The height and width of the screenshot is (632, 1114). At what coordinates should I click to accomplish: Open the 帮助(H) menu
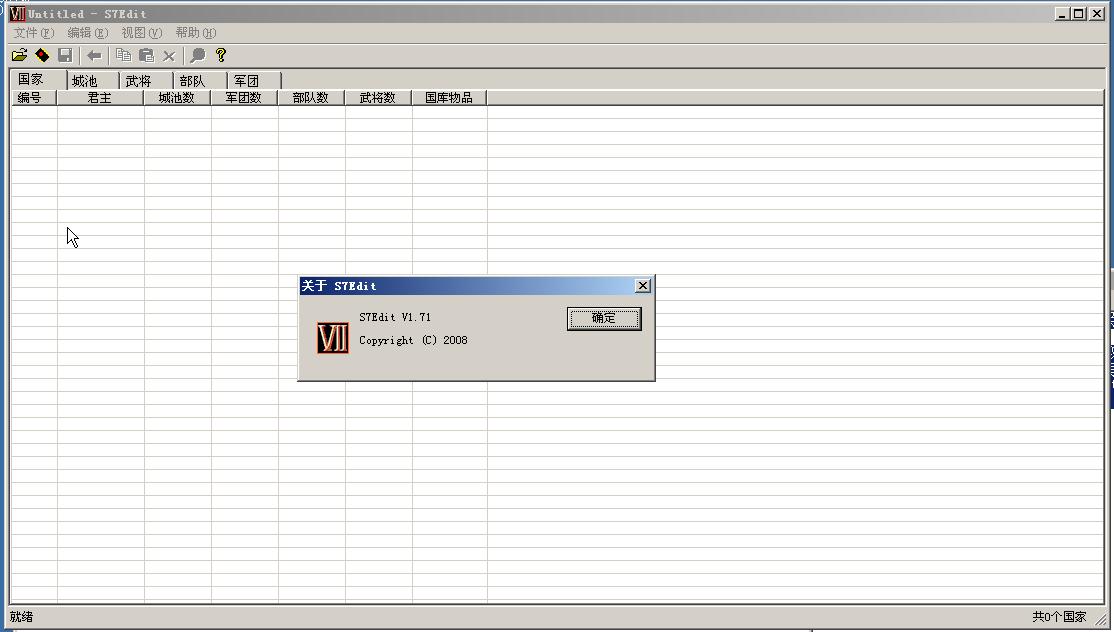pyautogui.click(x=195, y=33)
